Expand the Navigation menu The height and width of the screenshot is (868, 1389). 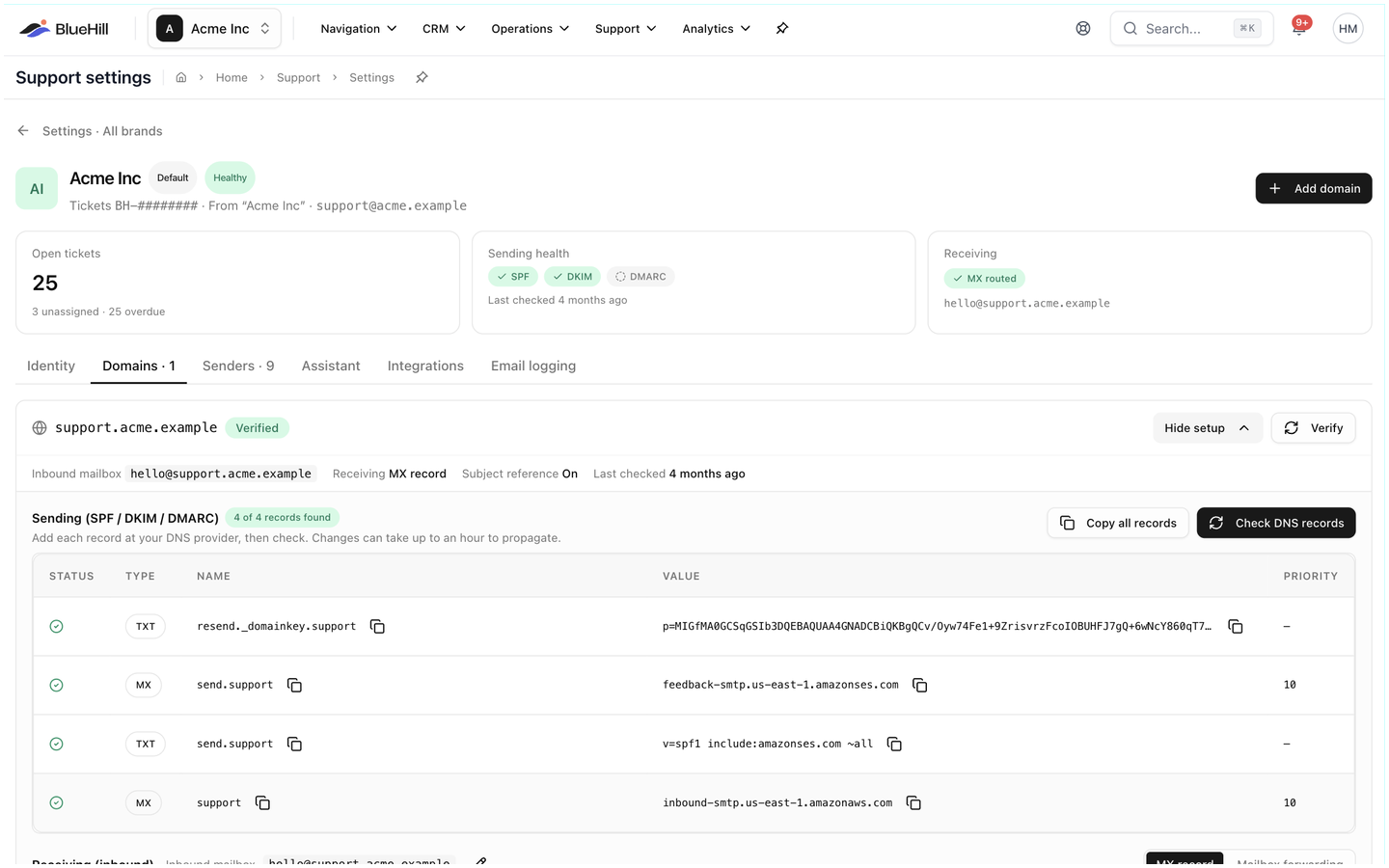point(359,29)
